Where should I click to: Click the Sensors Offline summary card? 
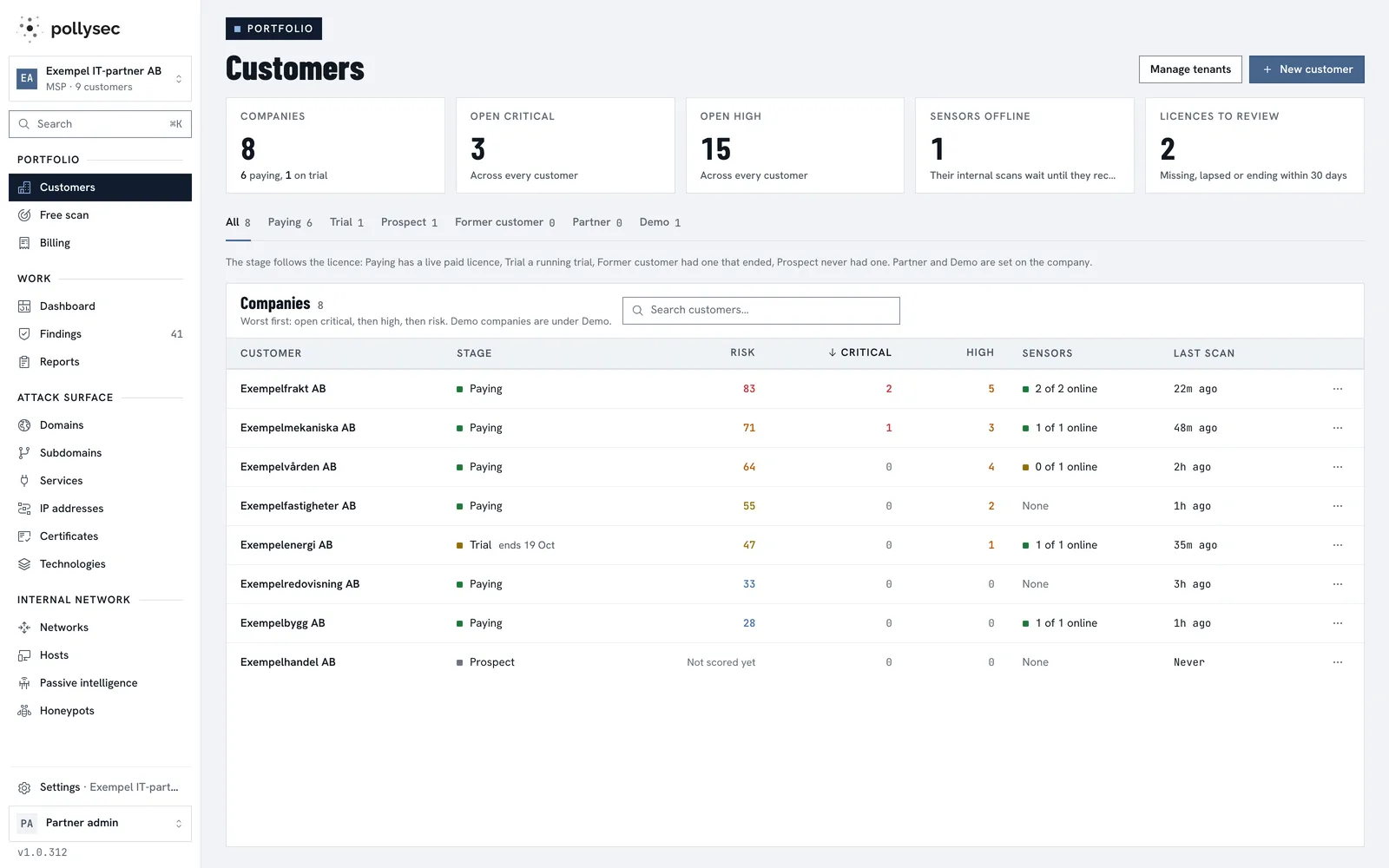1024,145
